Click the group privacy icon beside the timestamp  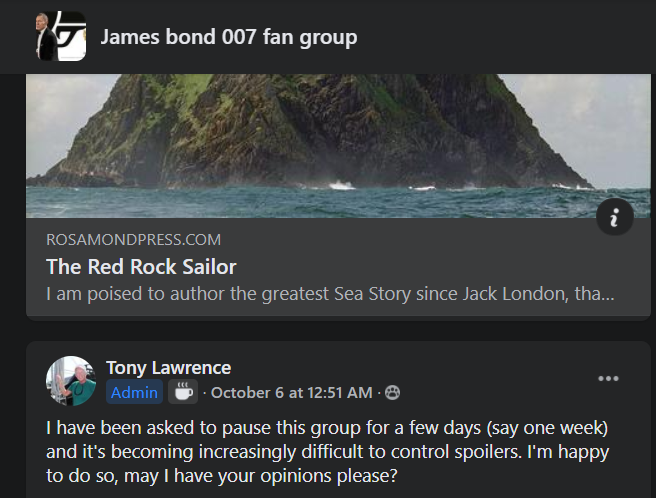392,393
